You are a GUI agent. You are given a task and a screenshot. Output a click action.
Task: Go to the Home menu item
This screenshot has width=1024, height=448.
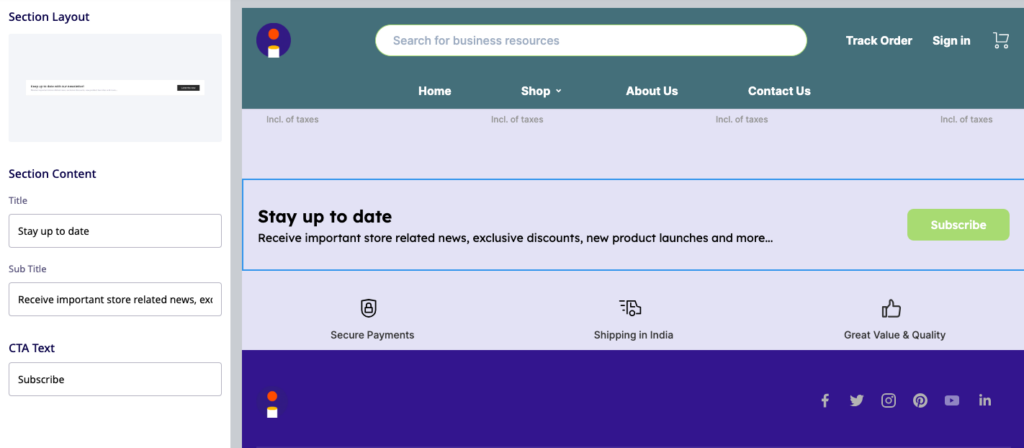[x=434, y=91]
